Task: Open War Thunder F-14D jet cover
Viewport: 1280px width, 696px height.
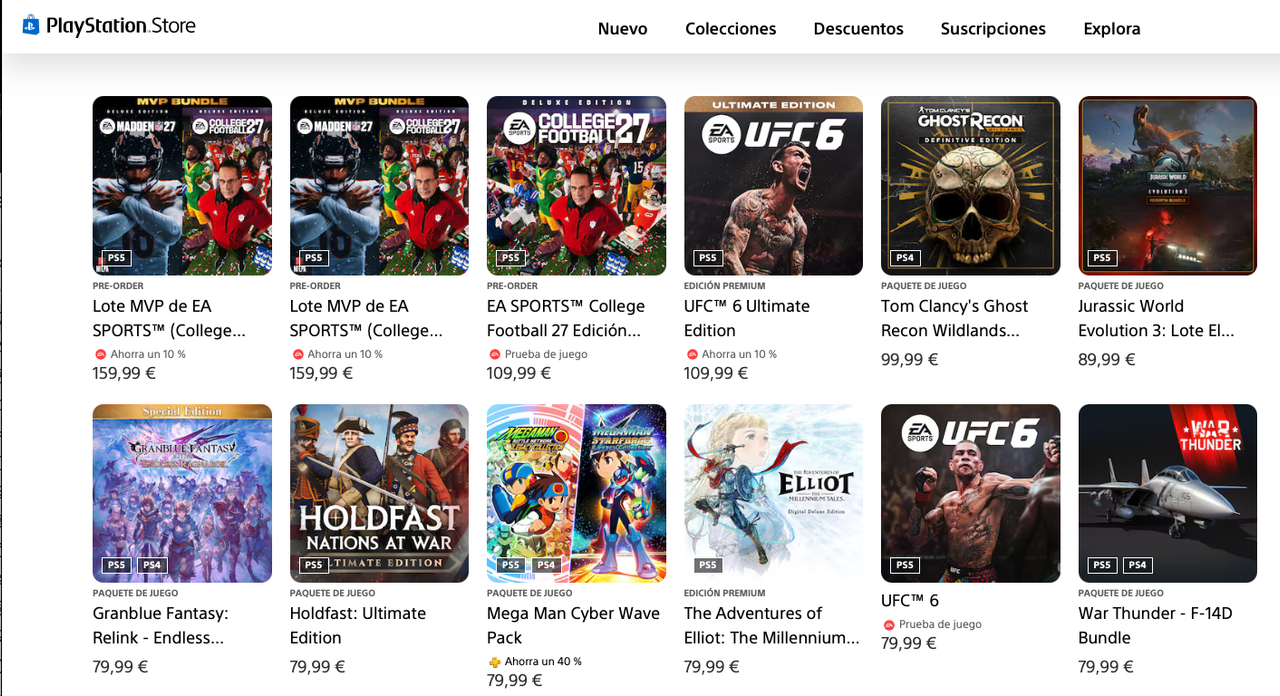Action: (x=1167, y=493)
